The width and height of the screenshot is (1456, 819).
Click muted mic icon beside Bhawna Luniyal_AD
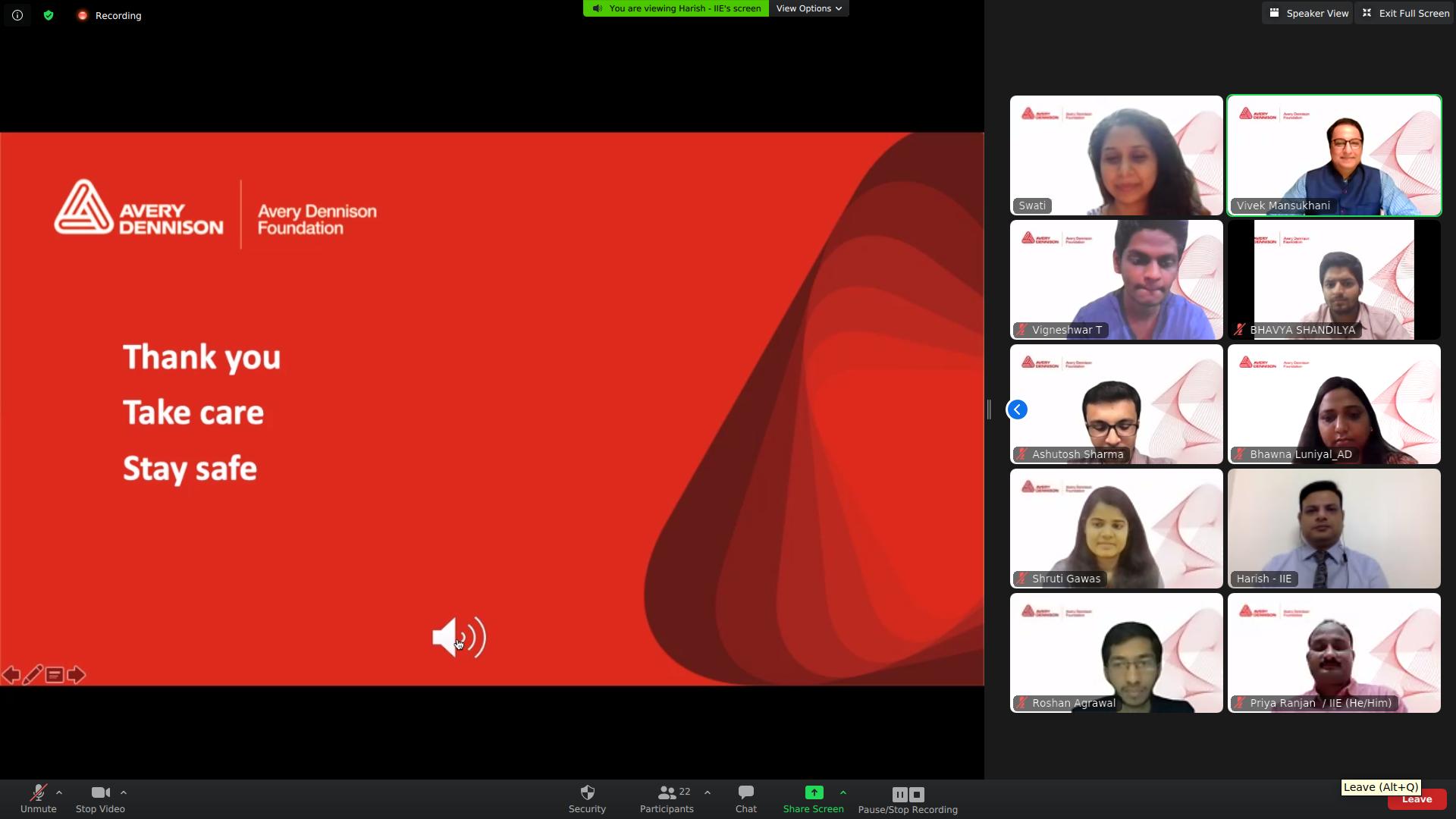1240,454
